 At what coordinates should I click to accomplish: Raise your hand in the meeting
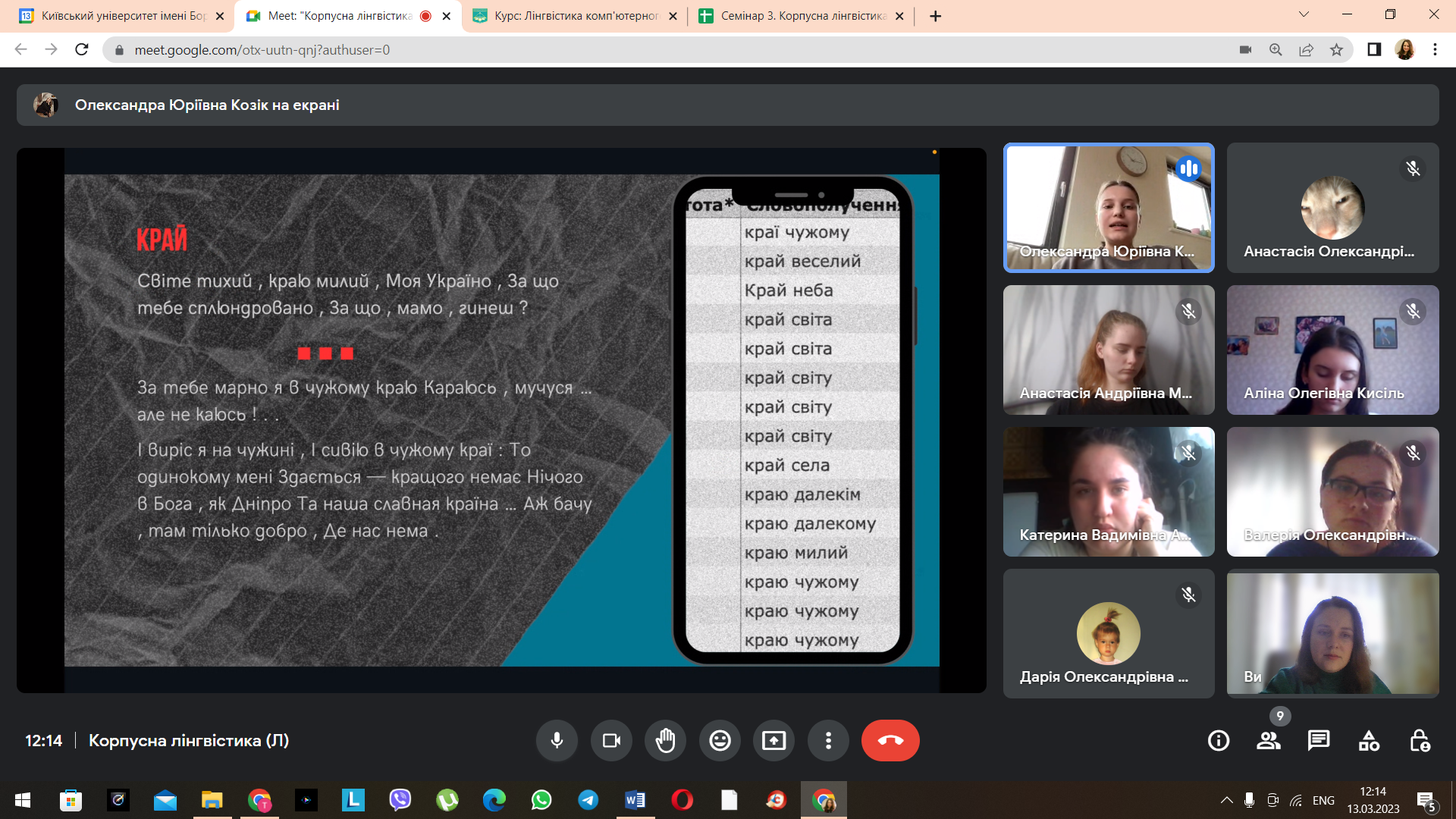665,740
